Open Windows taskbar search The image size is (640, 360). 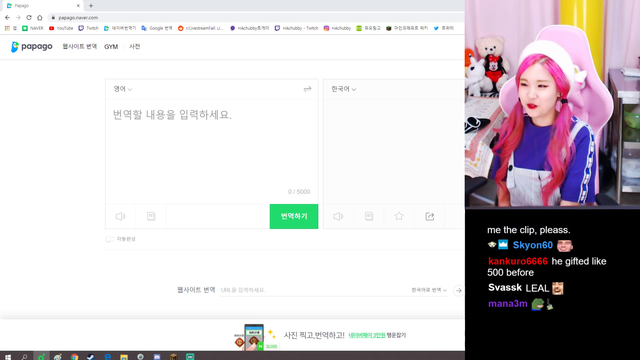click(24, 357)
